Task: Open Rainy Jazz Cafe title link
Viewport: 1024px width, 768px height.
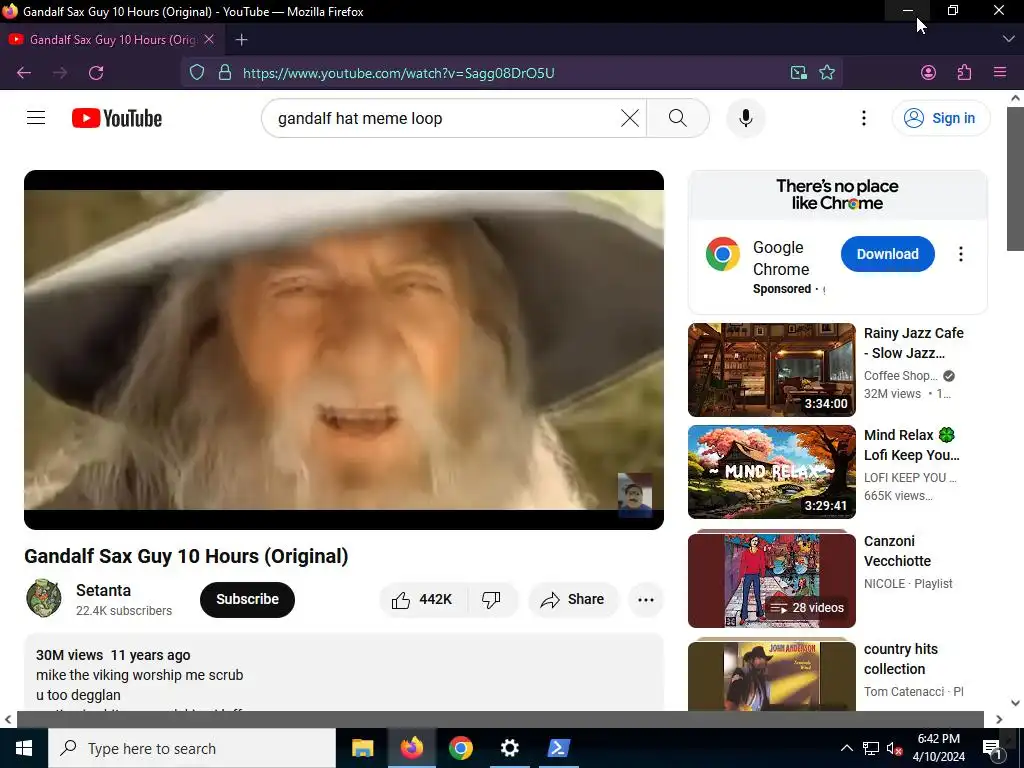Action: tap(913, 343)
